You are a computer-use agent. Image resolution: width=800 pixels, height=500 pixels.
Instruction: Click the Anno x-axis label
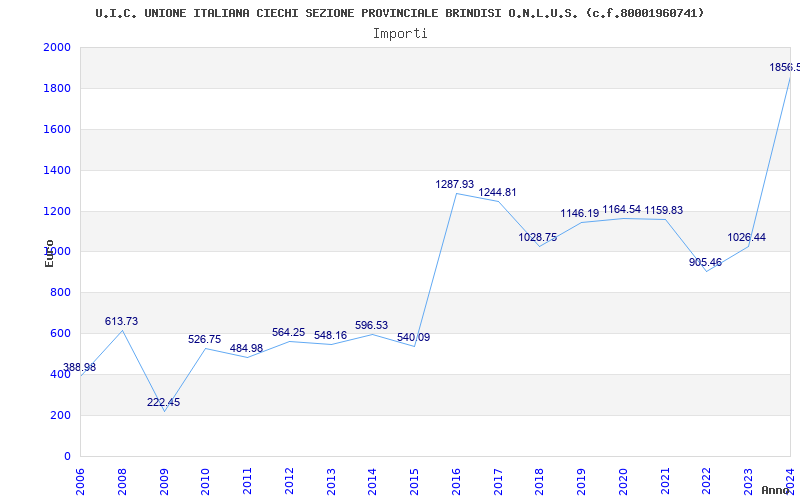pos(777,490)
